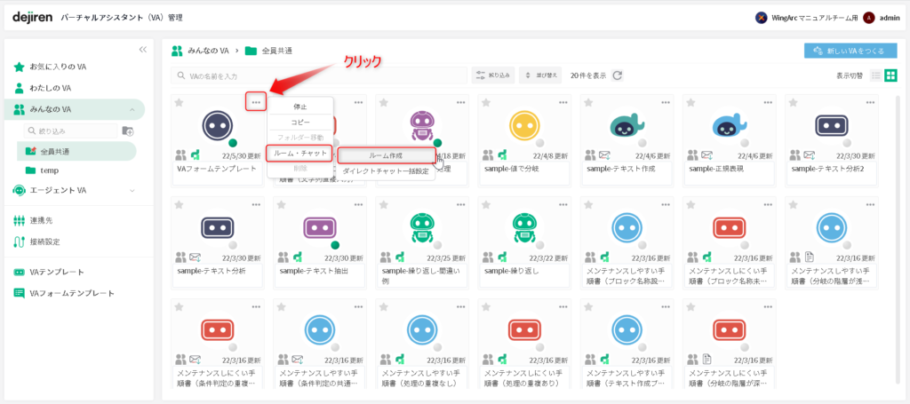Click the refresh icon next to 20件を表示
Viewport: 910px width, 404px height.
[618, 75]
